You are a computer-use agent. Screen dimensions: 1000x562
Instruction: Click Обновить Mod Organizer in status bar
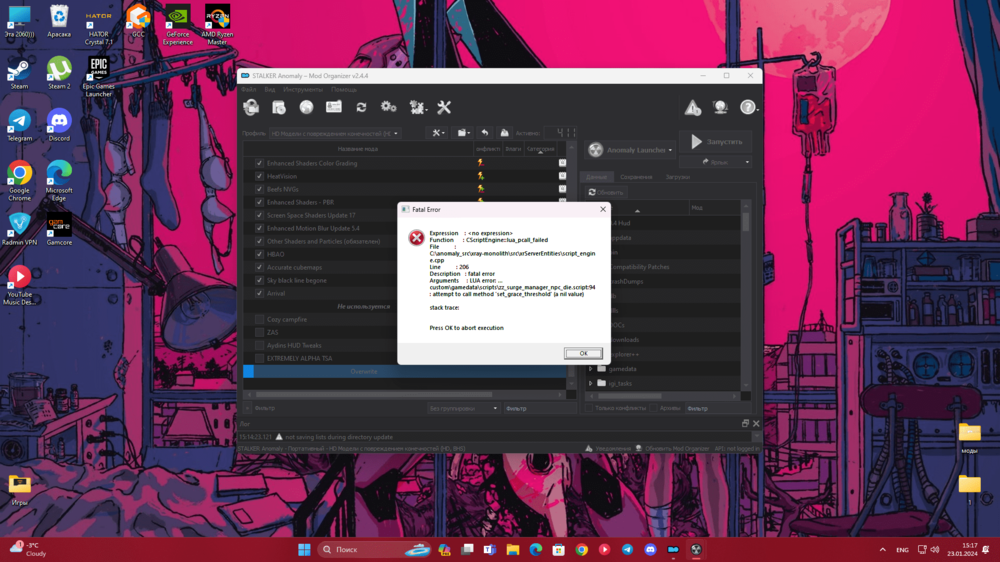pyautogui.click(x=672, y=448)
